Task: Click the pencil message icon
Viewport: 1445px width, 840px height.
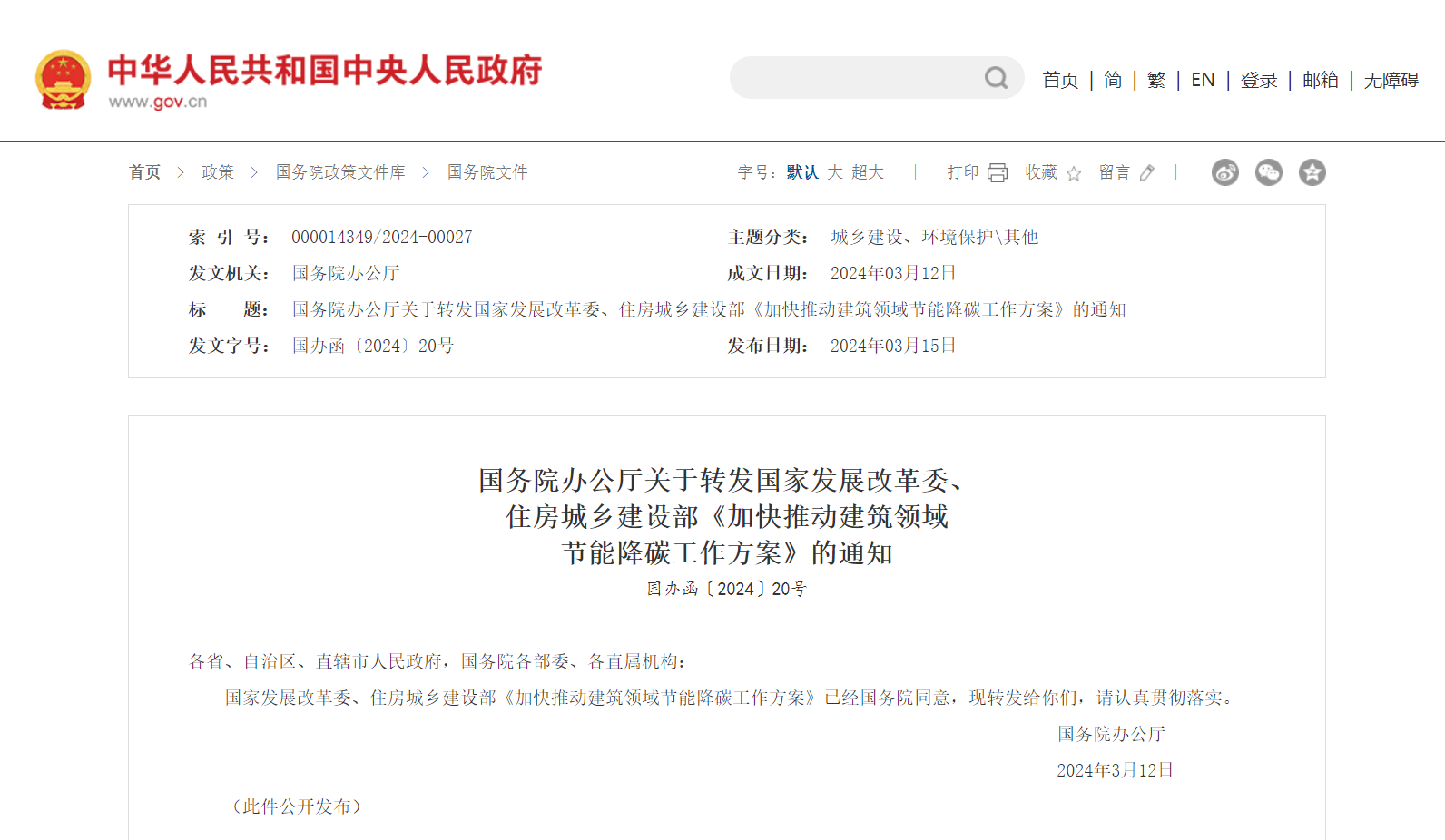Action: (x=1147, y=173)
